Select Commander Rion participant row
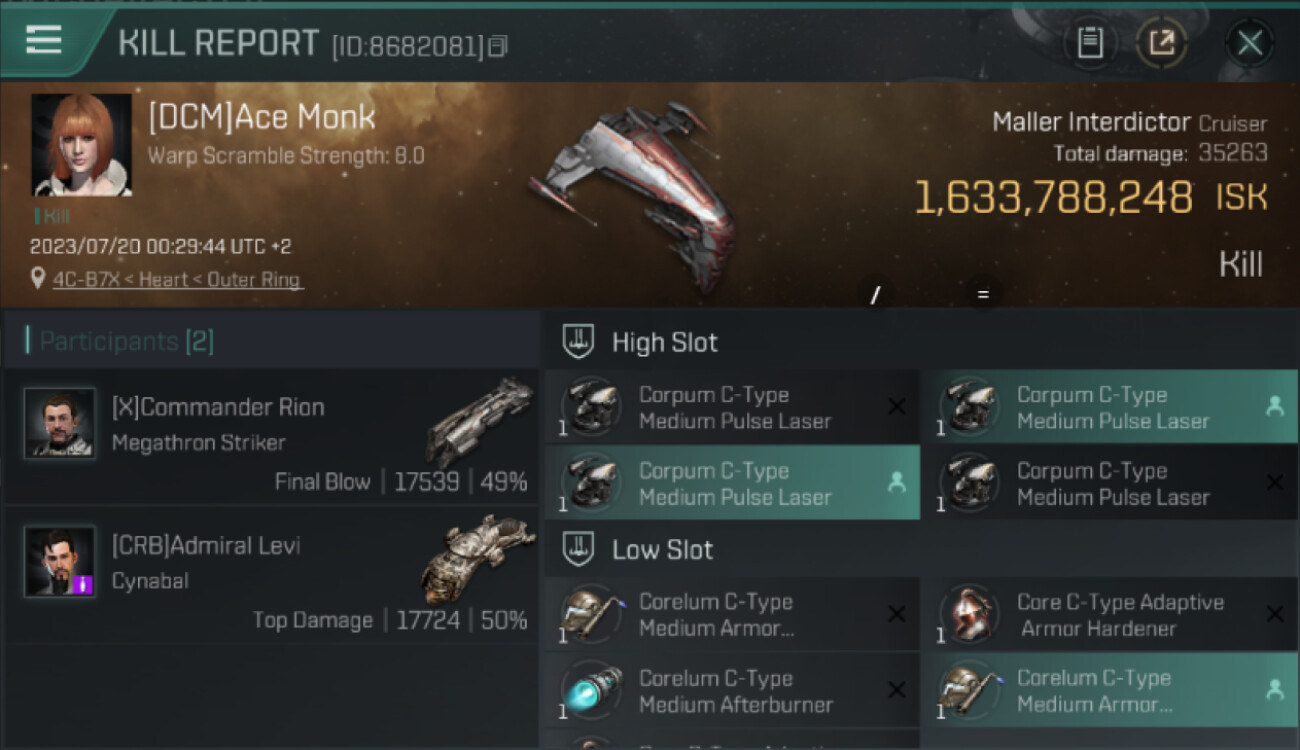 pyautogui.click(x=270, y=436)
